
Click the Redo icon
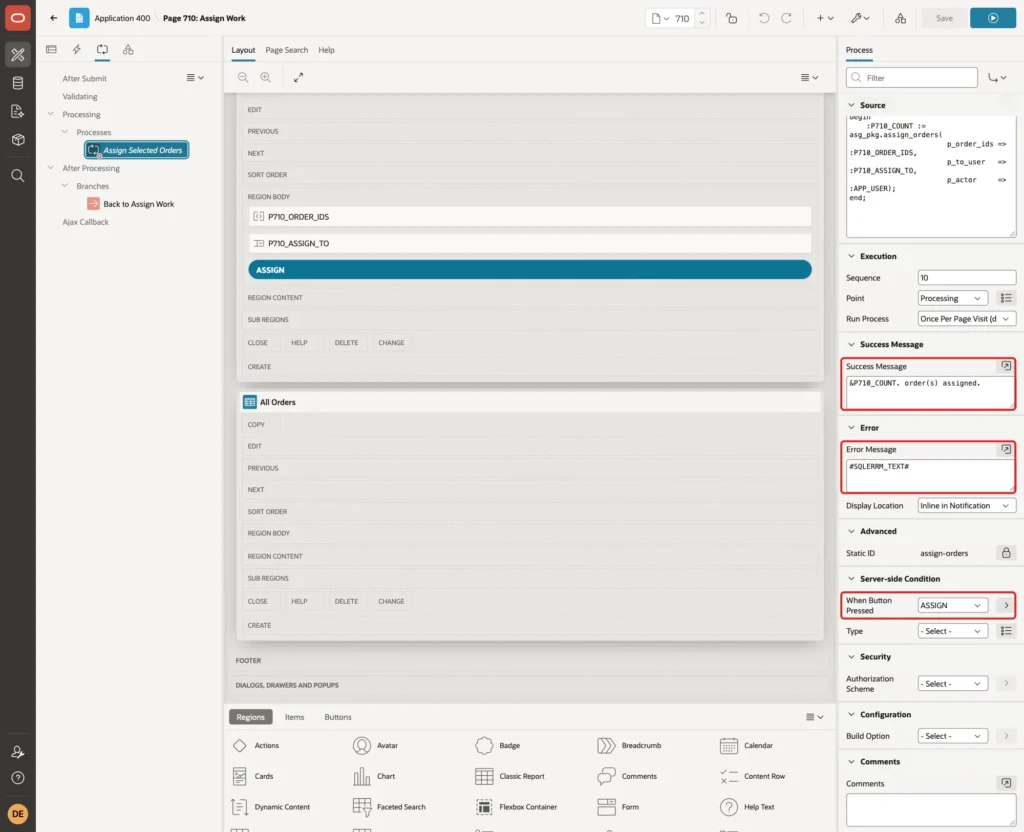786,18
